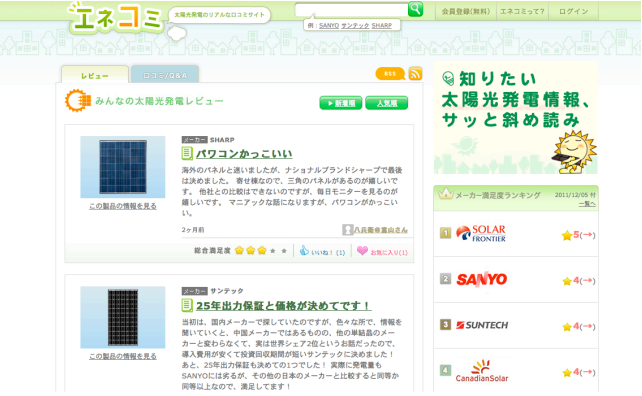Click the いいね！(1) count text
Image resolution: width=642 pixels, height=396 pixels.
point(328,253)
